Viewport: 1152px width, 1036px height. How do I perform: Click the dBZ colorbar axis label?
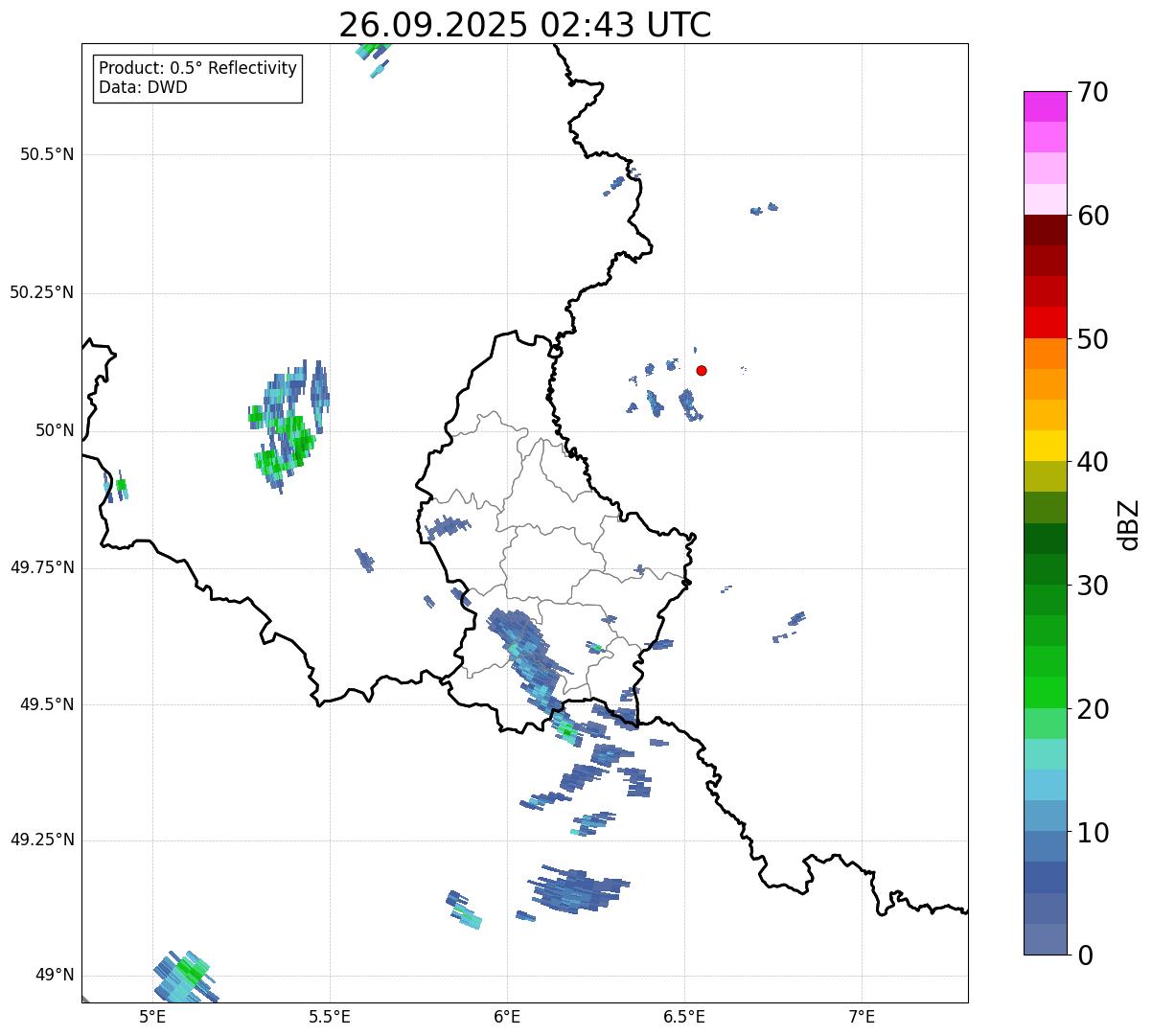(x=1129, y=523)
